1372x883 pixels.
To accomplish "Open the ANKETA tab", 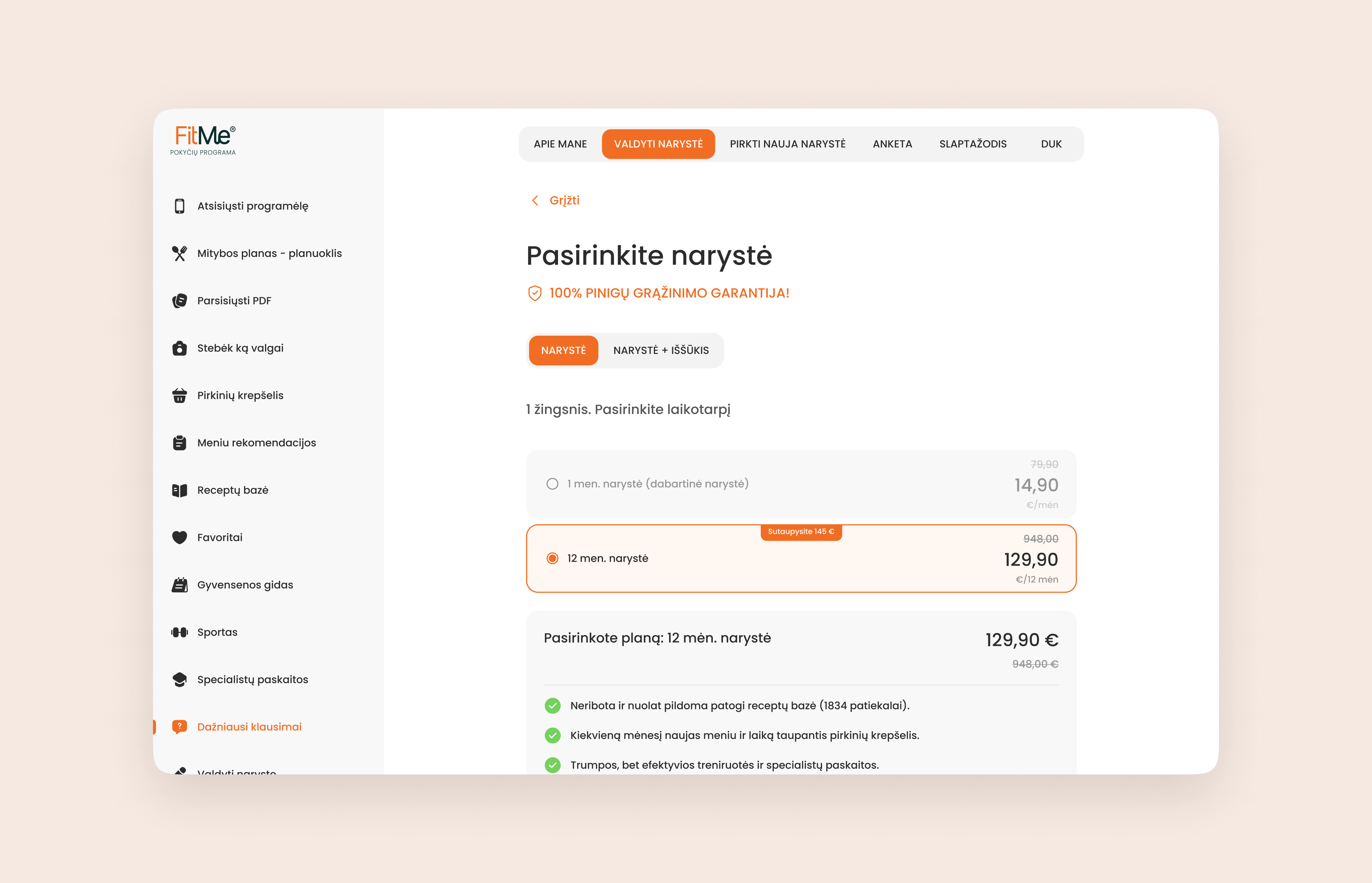I will coord(892,144).
